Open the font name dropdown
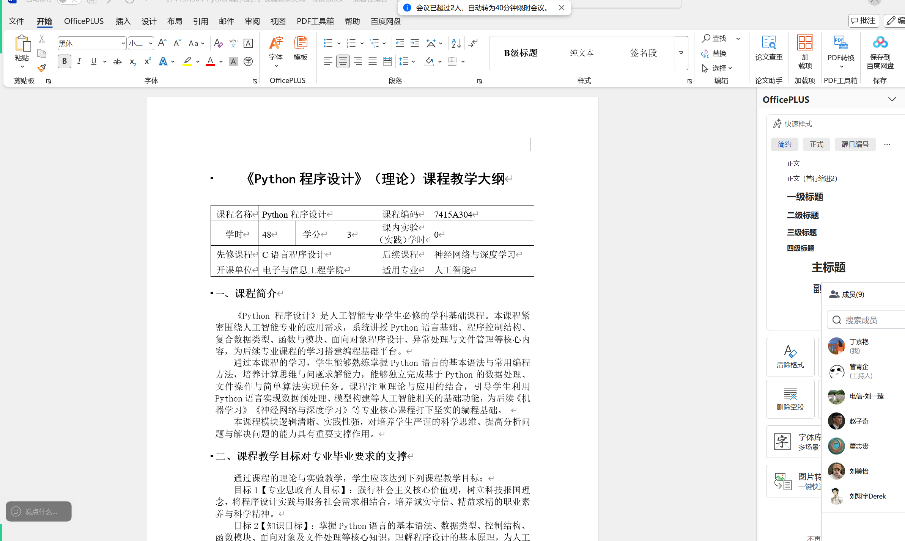Viewport: 905px width, 541px height. [x=123, y=43]
